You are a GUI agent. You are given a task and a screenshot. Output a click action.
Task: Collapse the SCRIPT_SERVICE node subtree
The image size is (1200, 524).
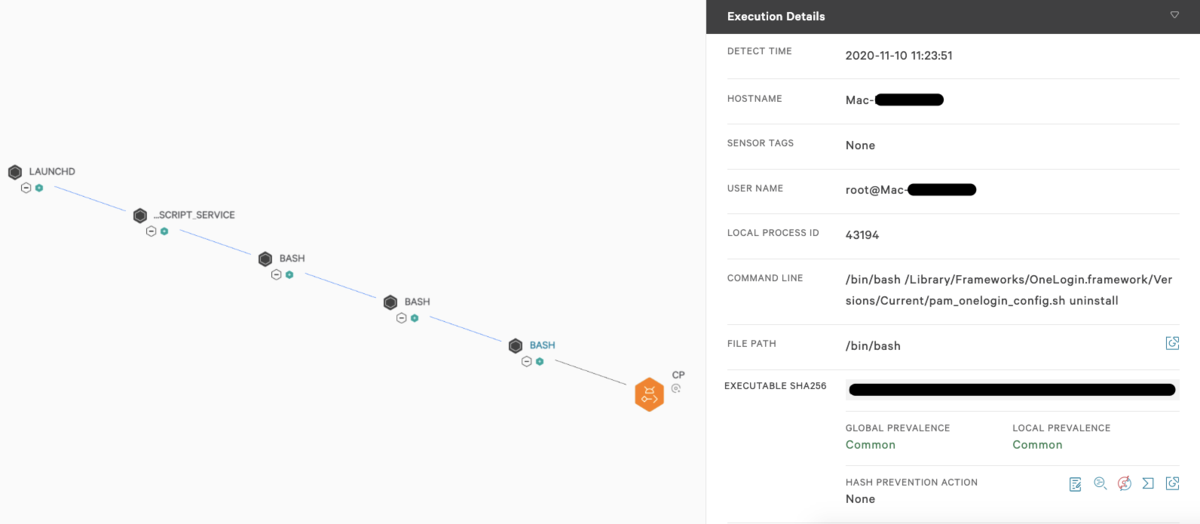tap(151, 231)
